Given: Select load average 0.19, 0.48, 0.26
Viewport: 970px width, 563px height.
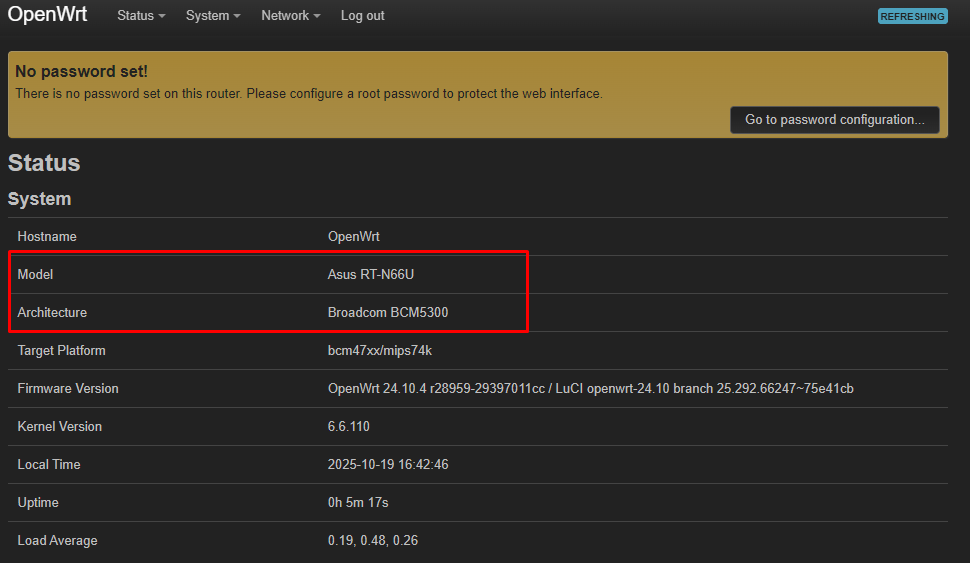Looking at the screenshot, I should pyautogui.click(x=372, y=540).
